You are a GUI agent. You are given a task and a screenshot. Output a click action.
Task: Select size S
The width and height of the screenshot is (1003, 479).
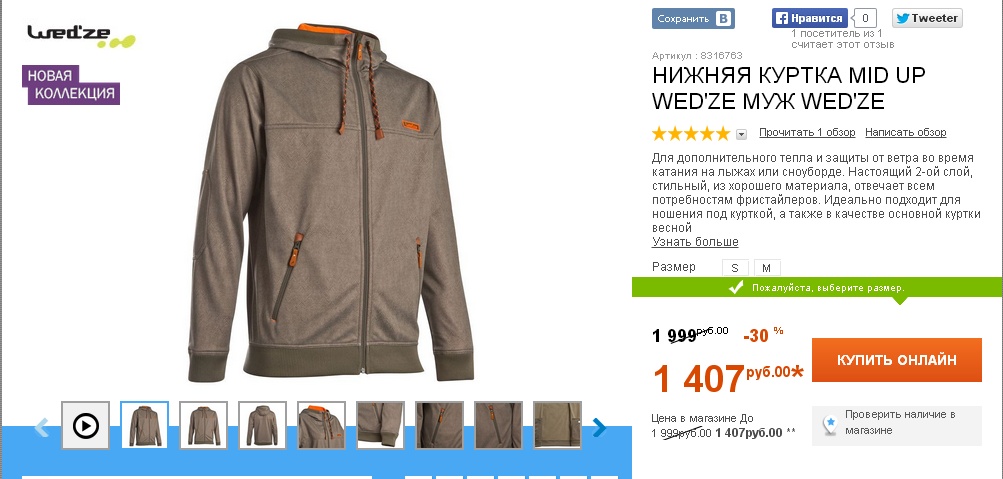[735, 268]
